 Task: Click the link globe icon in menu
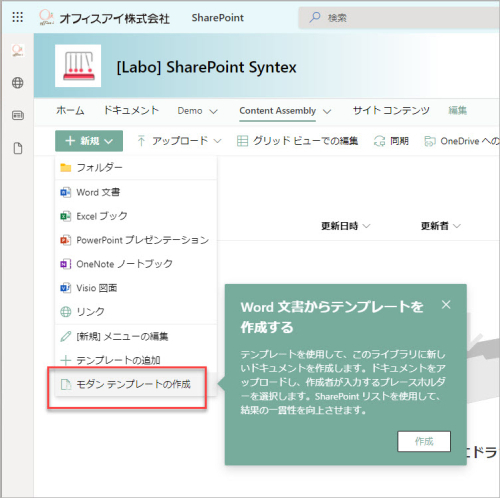[65, 312]
